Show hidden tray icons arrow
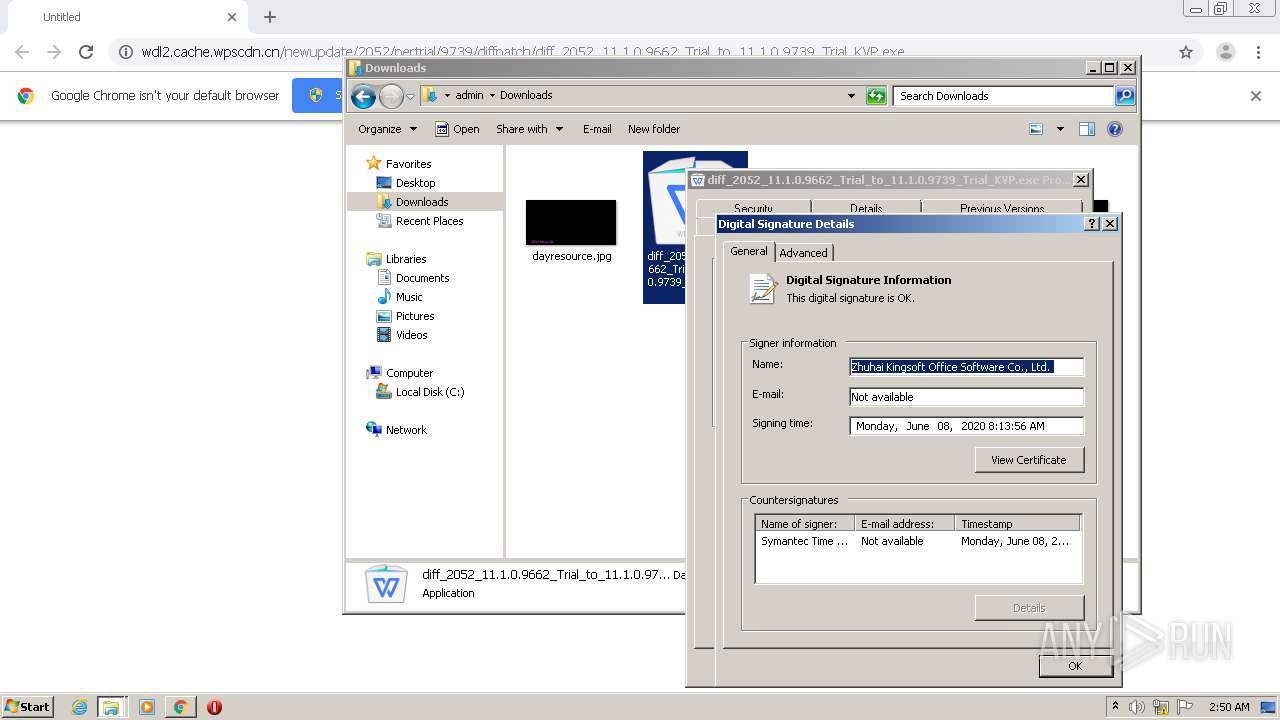Image resolution: width=1280 pixels, height=720 pixels. tap(1115, 706)
